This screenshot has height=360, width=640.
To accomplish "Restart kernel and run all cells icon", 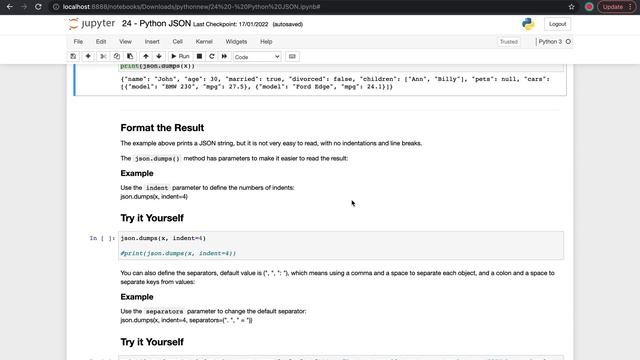I will [x=224, y=56].
